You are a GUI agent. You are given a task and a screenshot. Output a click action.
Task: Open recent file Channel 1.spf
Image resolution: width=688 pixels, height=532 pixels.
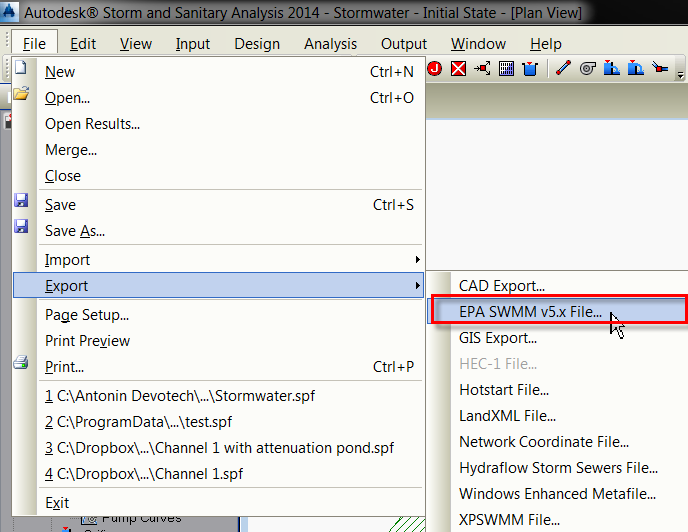[x=218, y=474]
